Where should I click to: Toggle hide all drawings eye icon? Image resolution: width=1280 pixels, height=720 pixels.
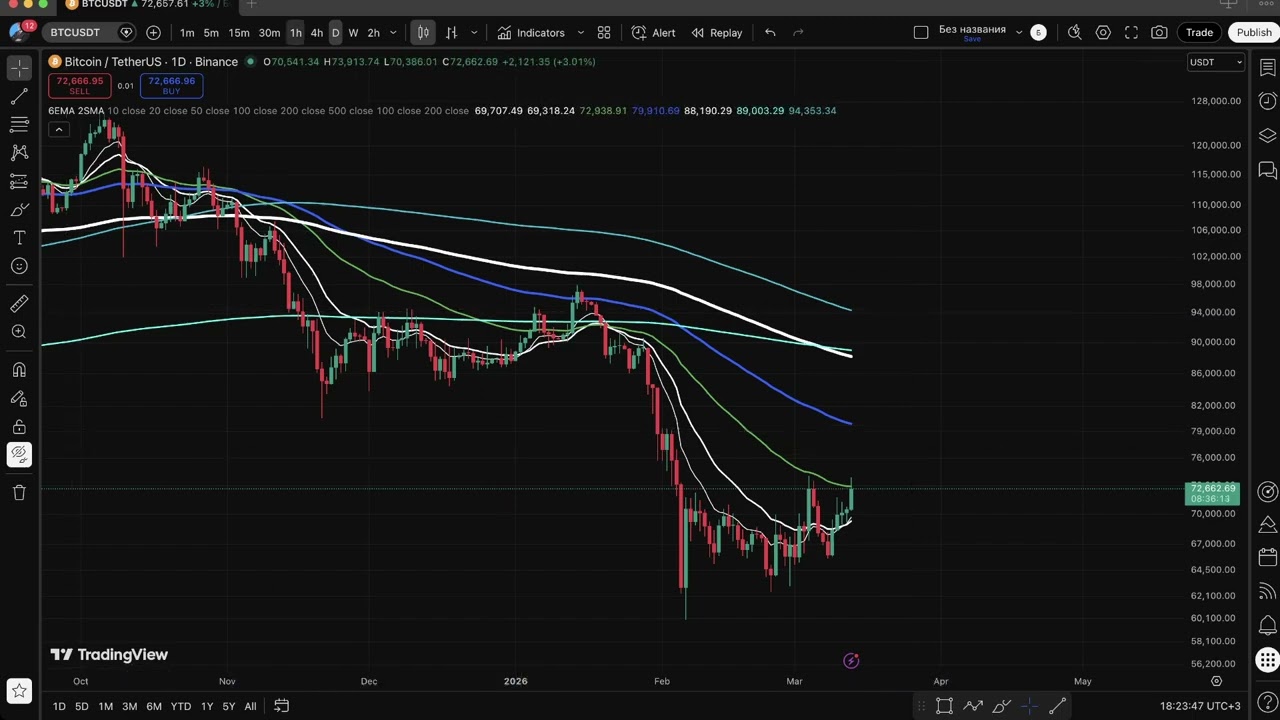click(19, 455)
